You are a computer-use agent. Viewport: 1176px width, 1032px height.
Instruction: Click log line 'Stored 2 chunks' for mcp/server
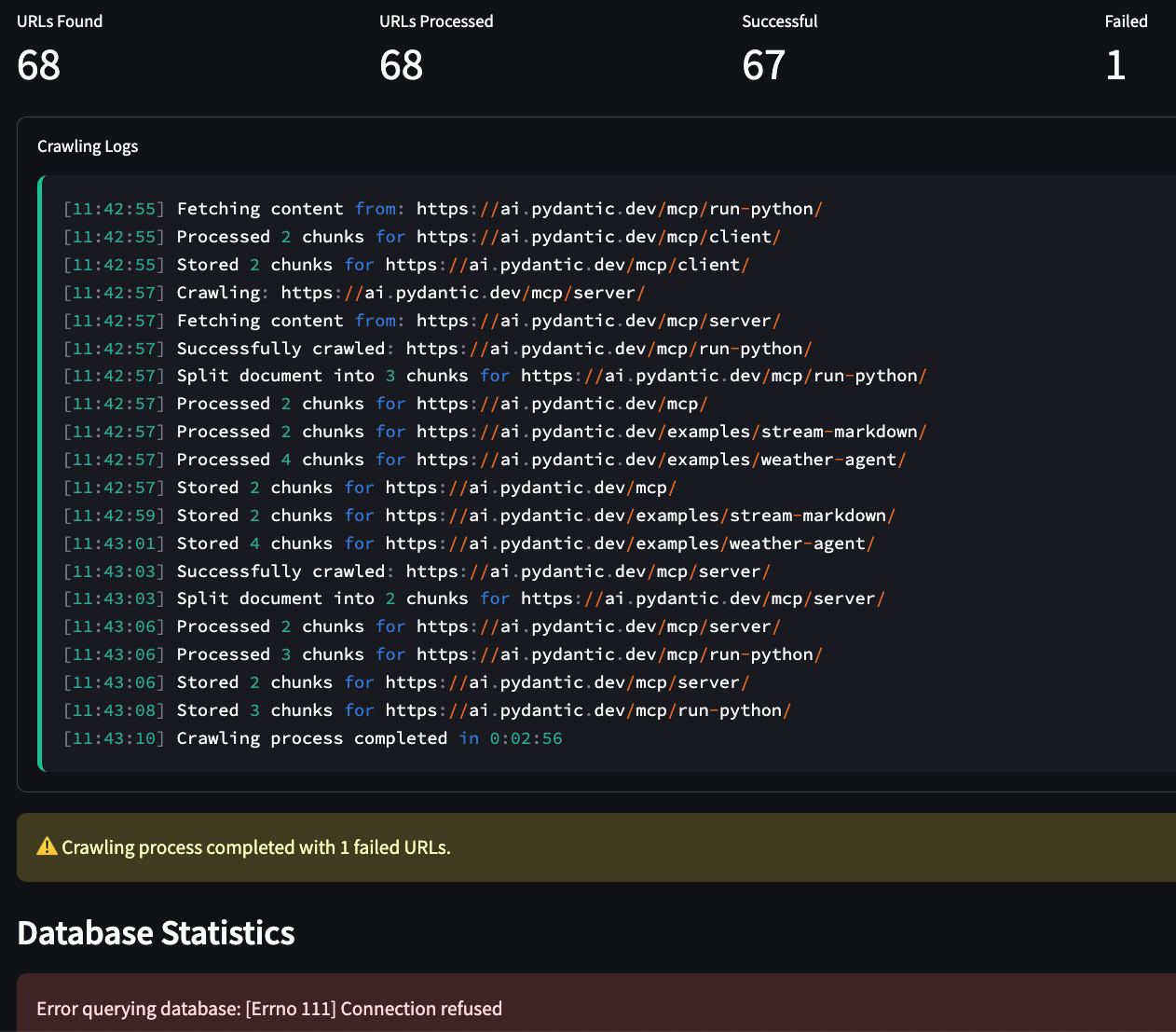point(407,682)
